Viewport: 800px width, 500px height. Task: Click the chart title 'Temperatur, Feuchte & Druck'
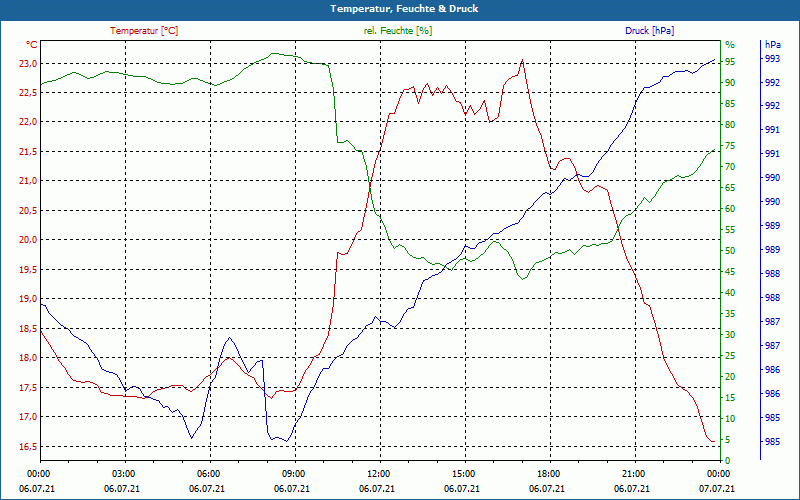point(404,9)
